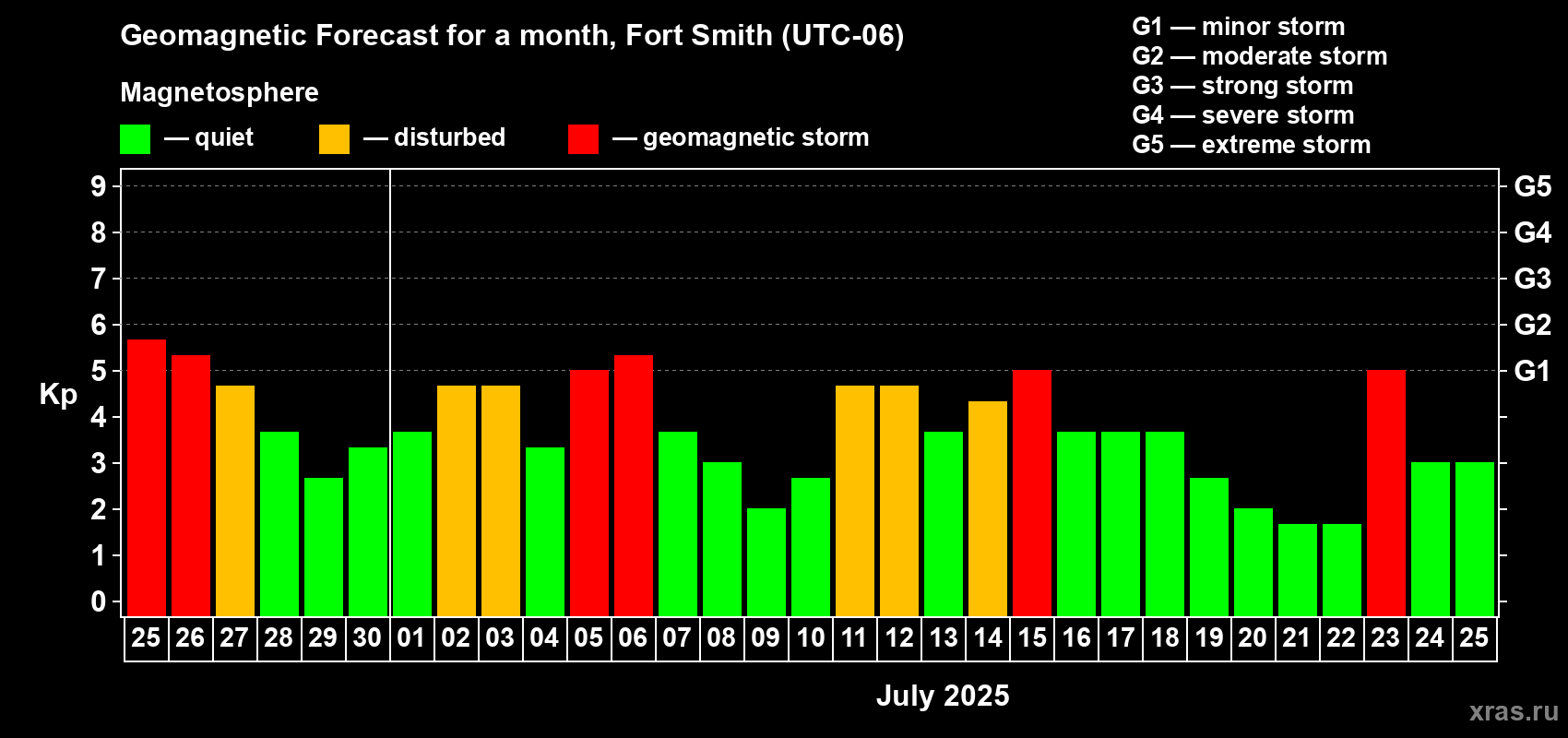Click the green bar for day 18
Viewport: 1568px width, 738px height.
1165,524
